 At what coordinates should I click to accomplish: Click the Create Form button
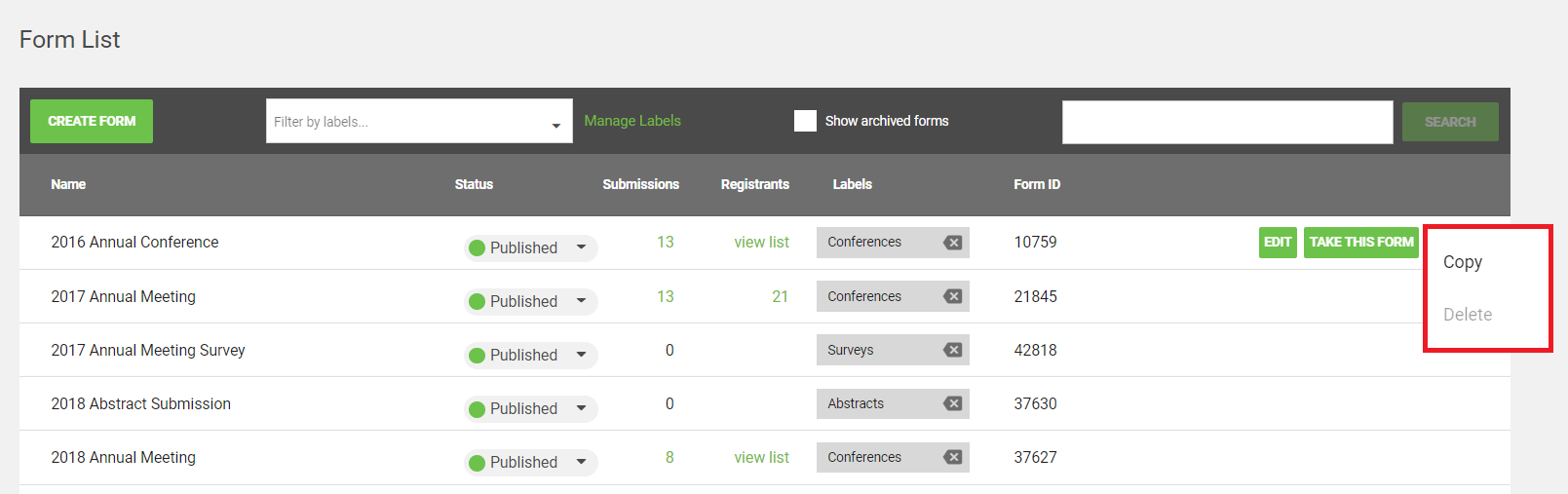pyautogui.click(x=92, y=122)
